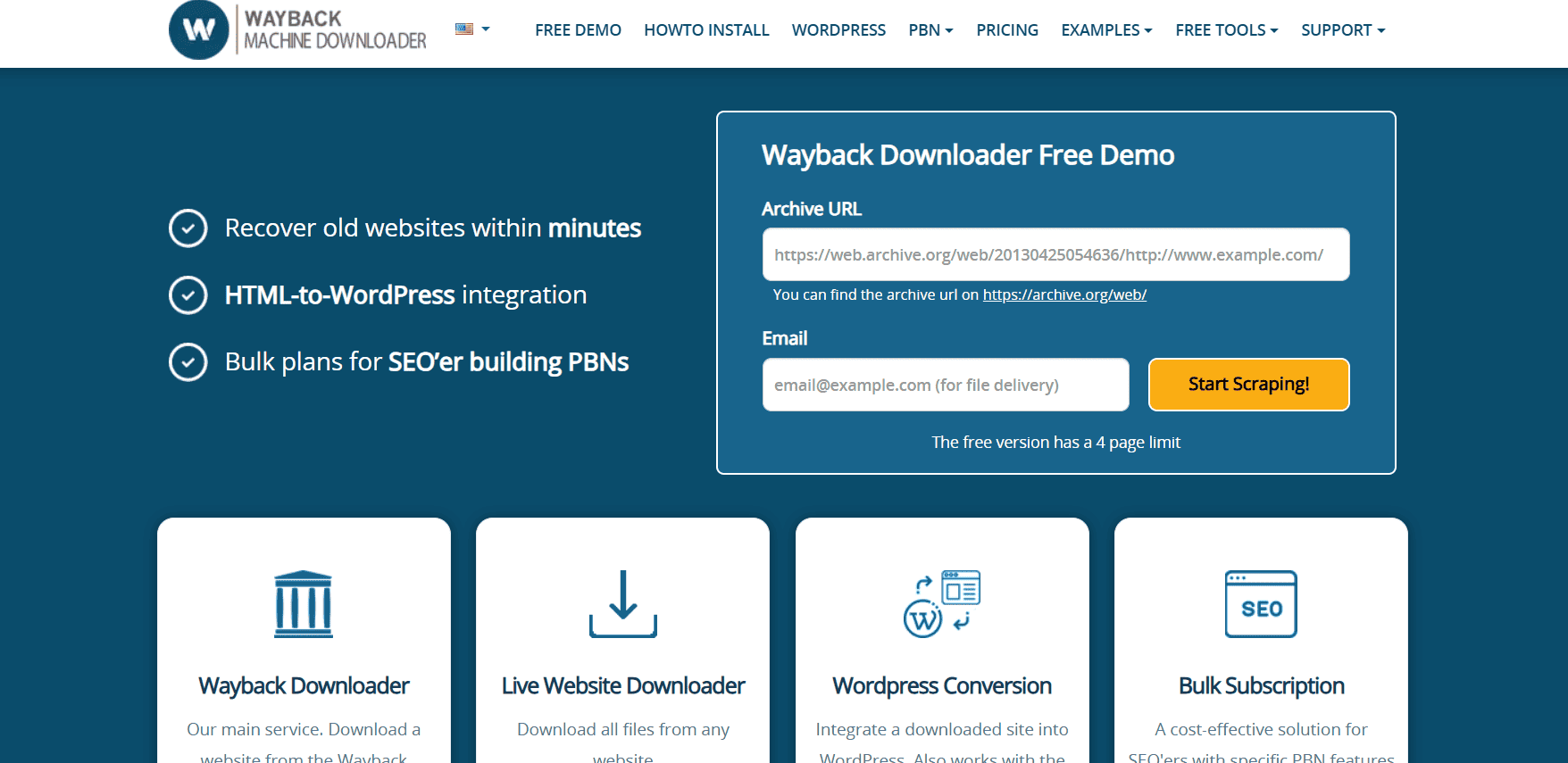
Task: Go to HOWTO INSTALL page
Action: [706, 30]
